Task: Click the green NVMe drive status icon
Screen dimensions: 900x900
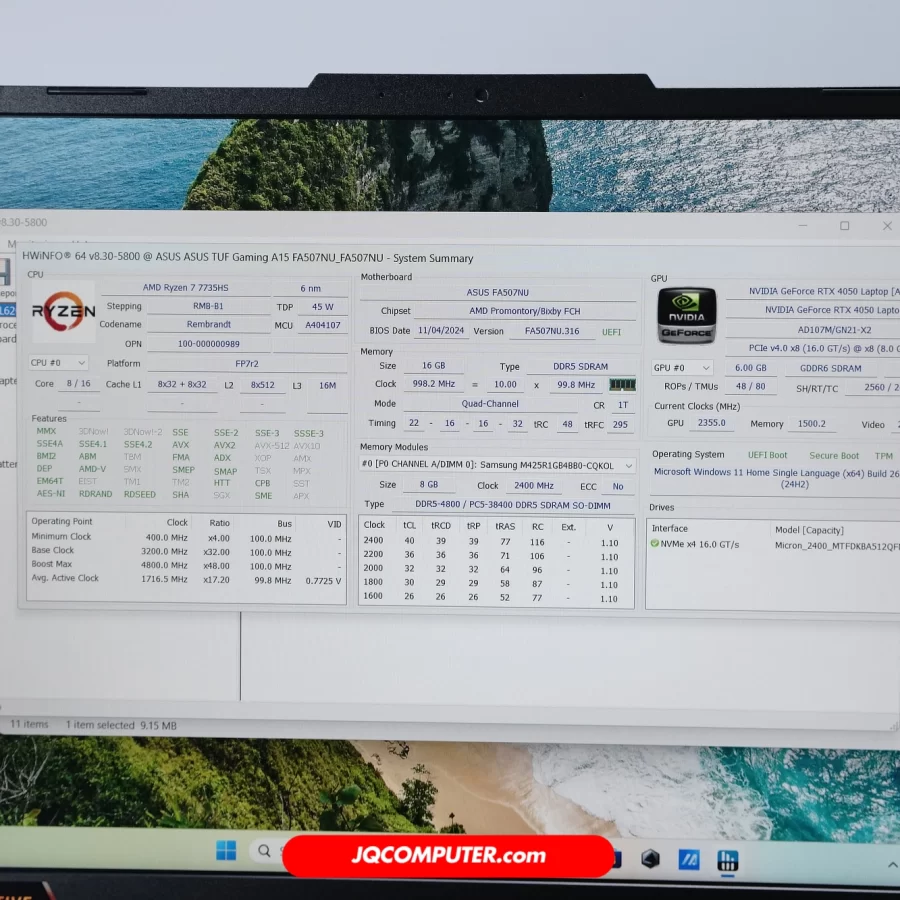Action: coord(655,544)
